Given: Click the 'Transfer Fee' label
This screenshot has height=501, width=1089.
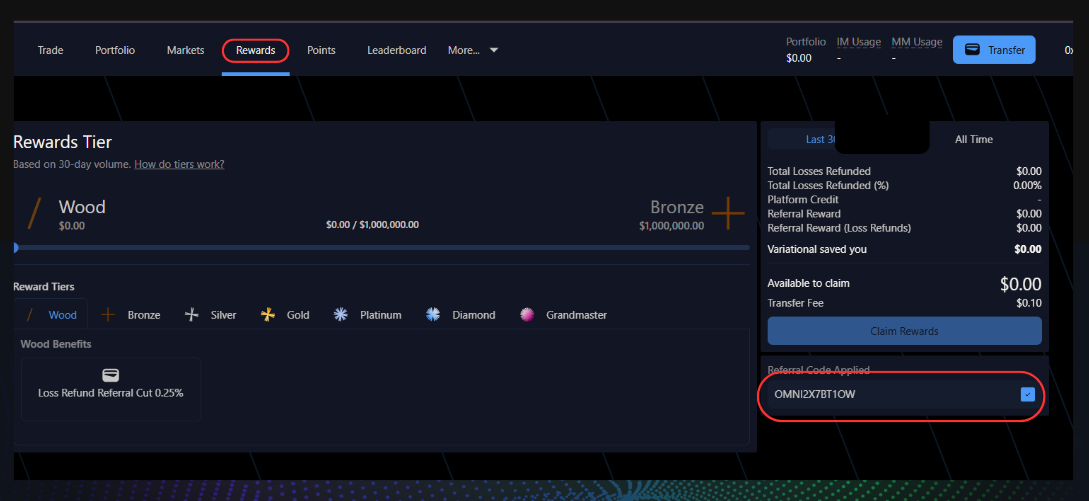Looking at the screenshot, I should coord(795,303).
